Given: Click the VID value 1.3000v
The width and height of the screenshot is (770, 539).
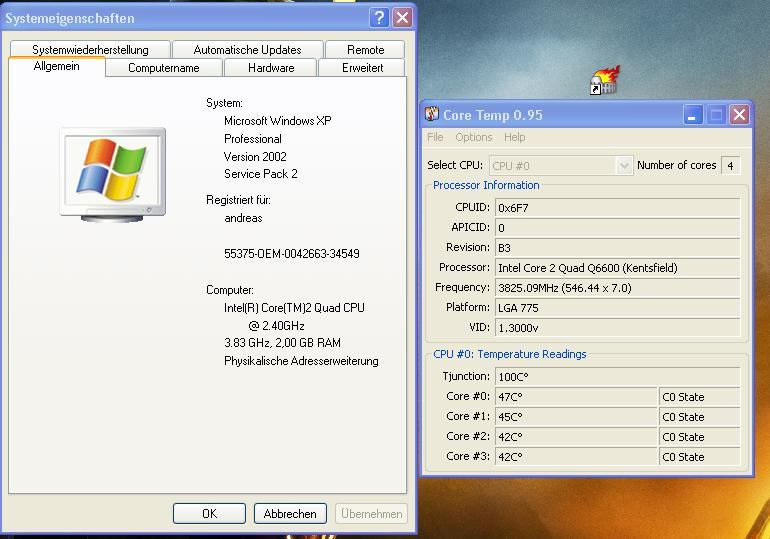Looking at the screenshot, I should pos(618,328).
